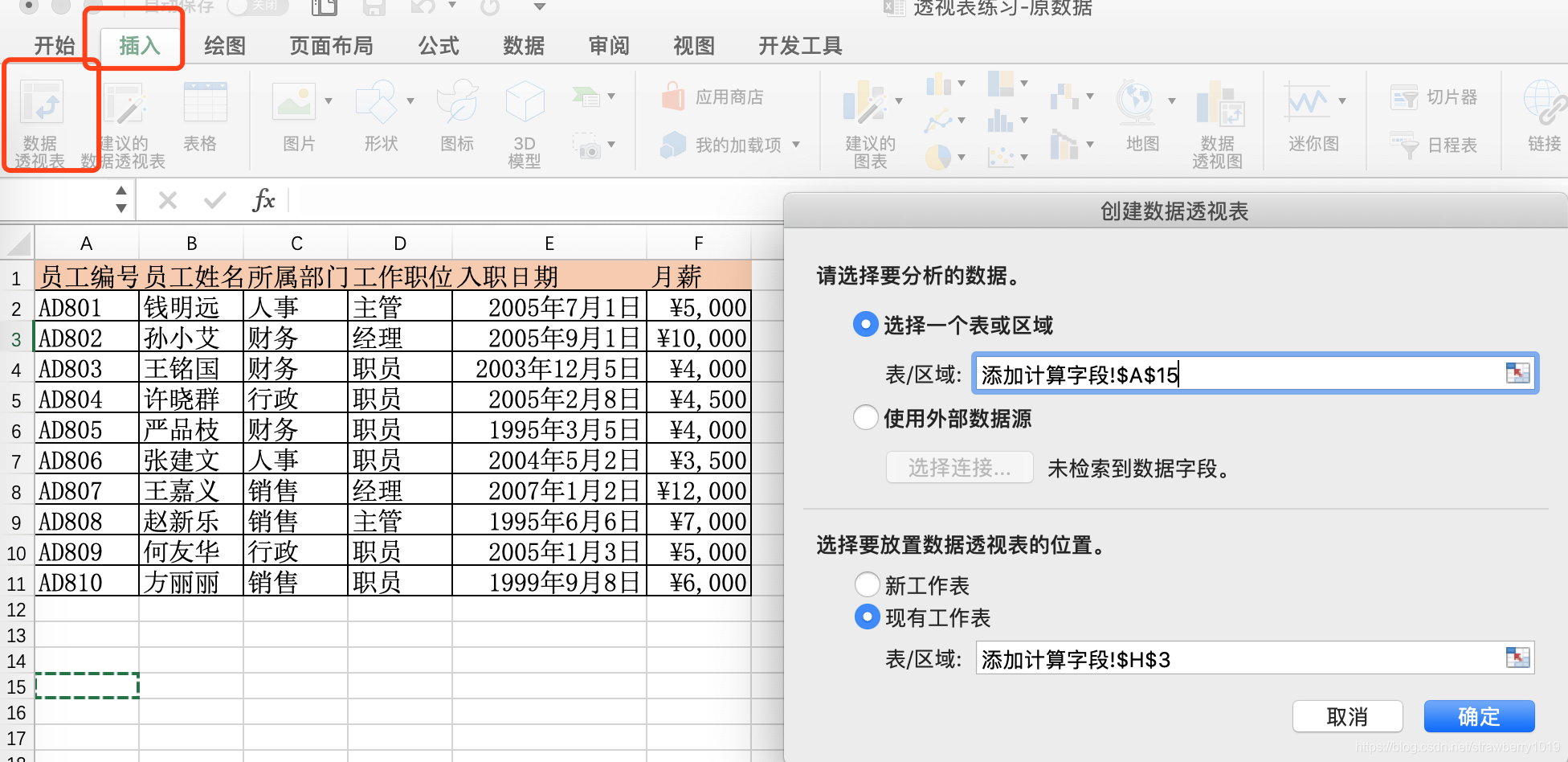Expand the pie chart dropdown arrow
This screenshot has height=762, width=1568.
click(x=962, y=158)
